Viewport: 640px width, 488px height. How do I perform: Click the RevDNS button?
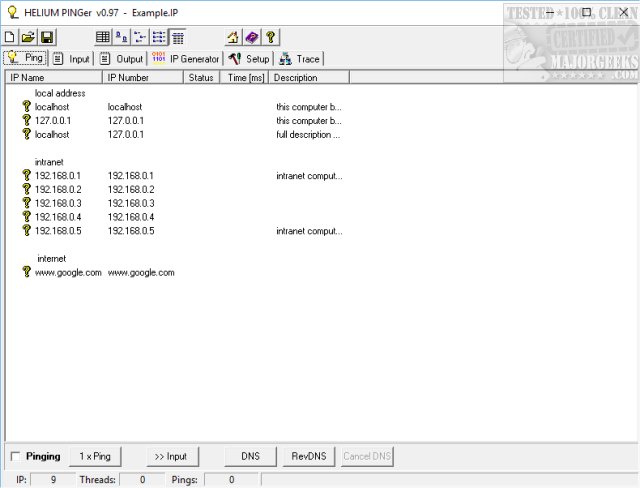[309, 456]
